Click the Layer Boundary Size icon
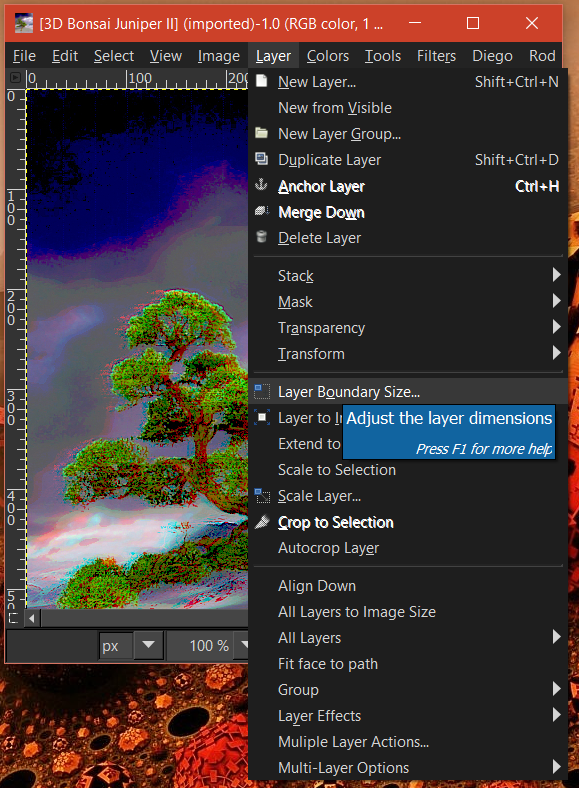This screenshot has width=579, height=788. 262,391
